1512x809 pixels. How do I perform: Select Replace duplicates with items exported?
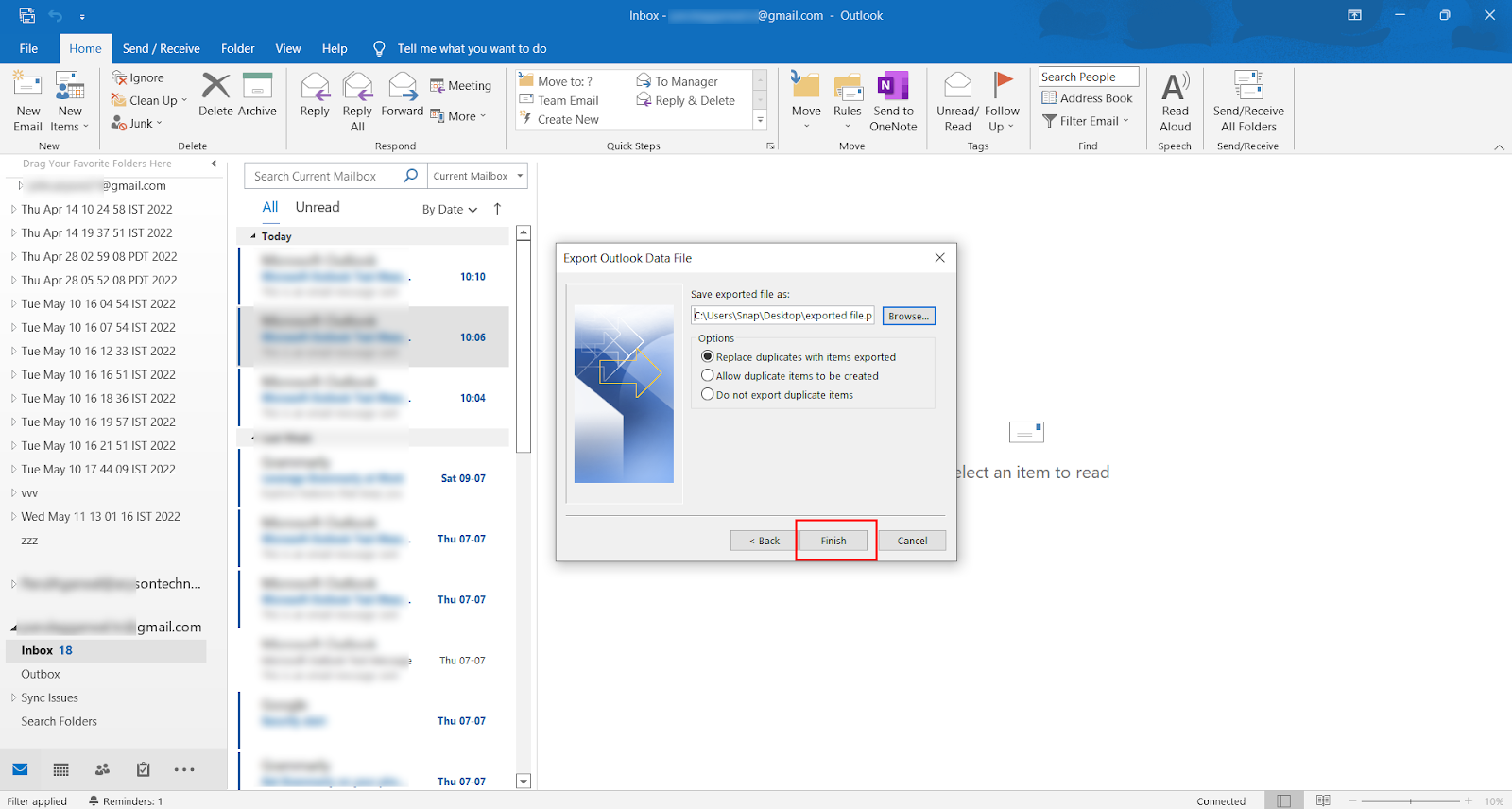point(708,357)
